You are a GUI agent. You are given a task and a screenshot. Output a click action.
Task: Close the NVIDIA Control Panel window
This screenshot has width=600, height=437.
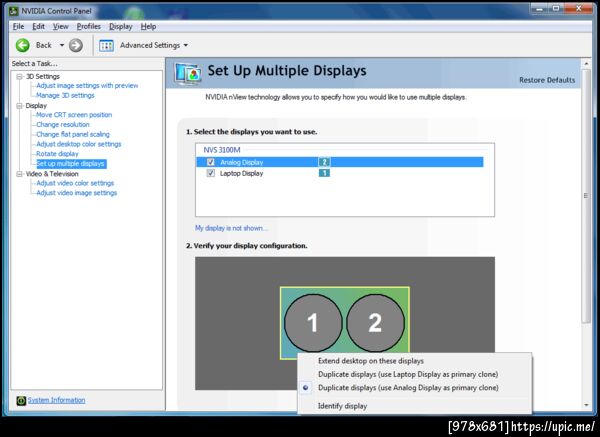(x=579, y=8)
